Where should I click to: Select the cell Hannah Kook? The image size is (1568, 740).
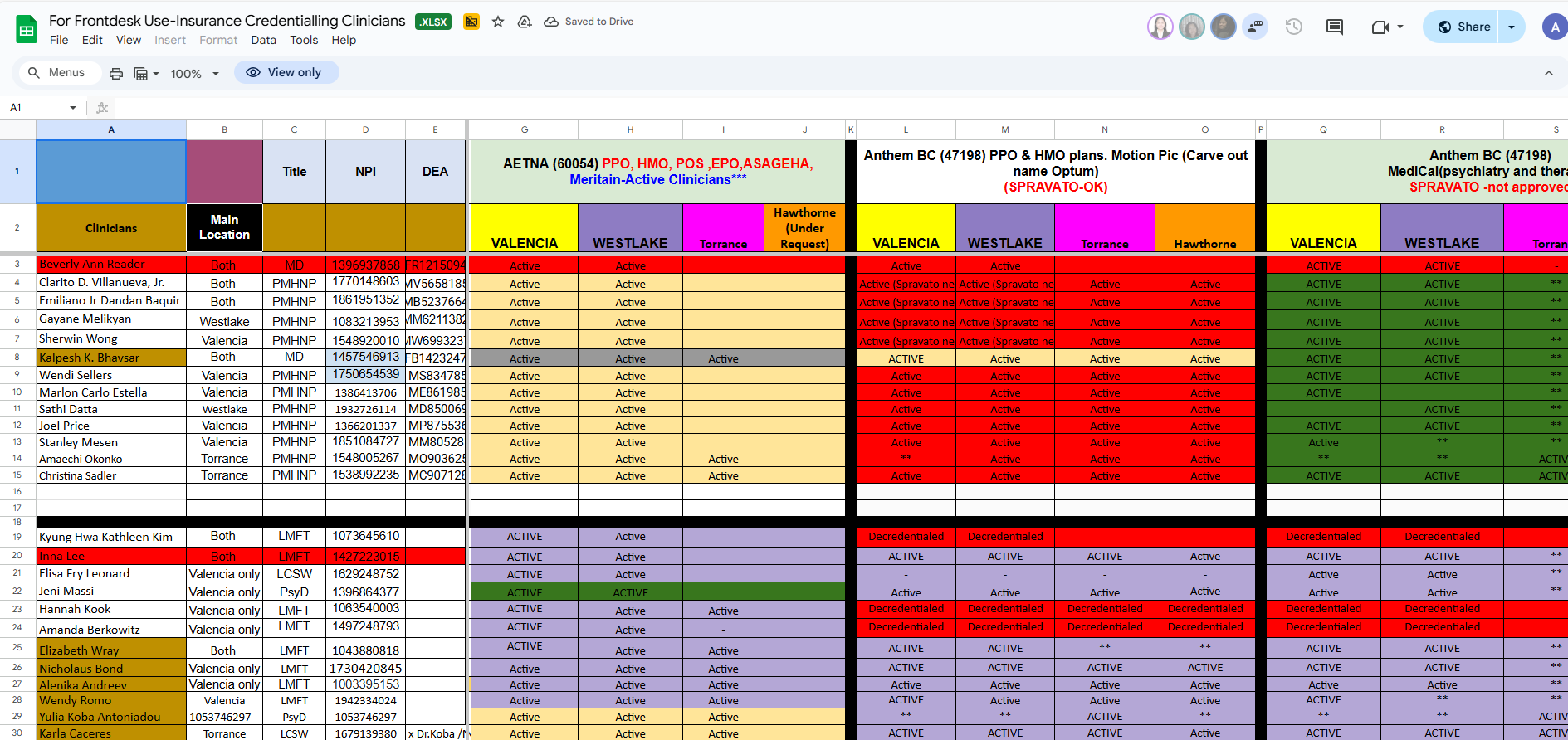(111, 609)
